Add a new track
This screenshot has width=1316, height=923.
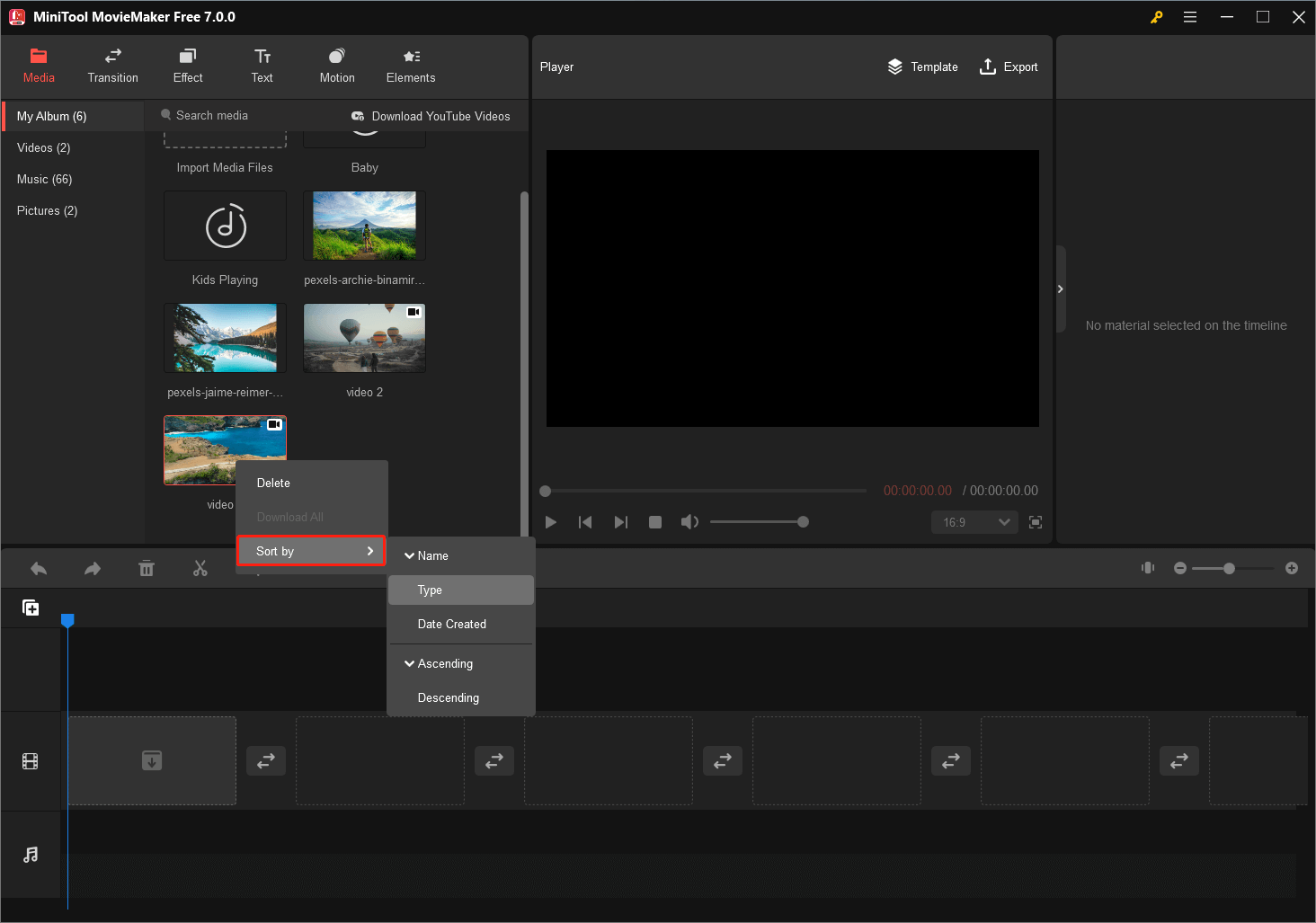[x=31, y=608]
